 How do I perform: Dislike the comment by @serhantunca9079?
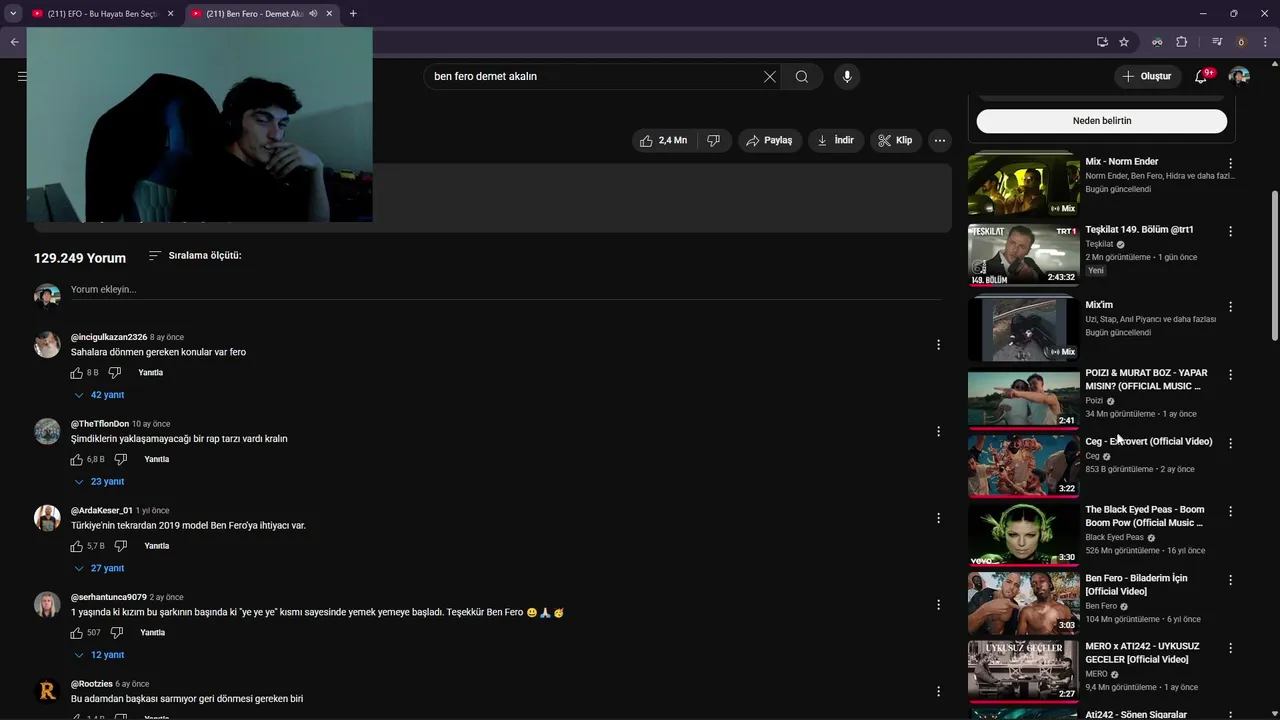click(x=117, y=633)
